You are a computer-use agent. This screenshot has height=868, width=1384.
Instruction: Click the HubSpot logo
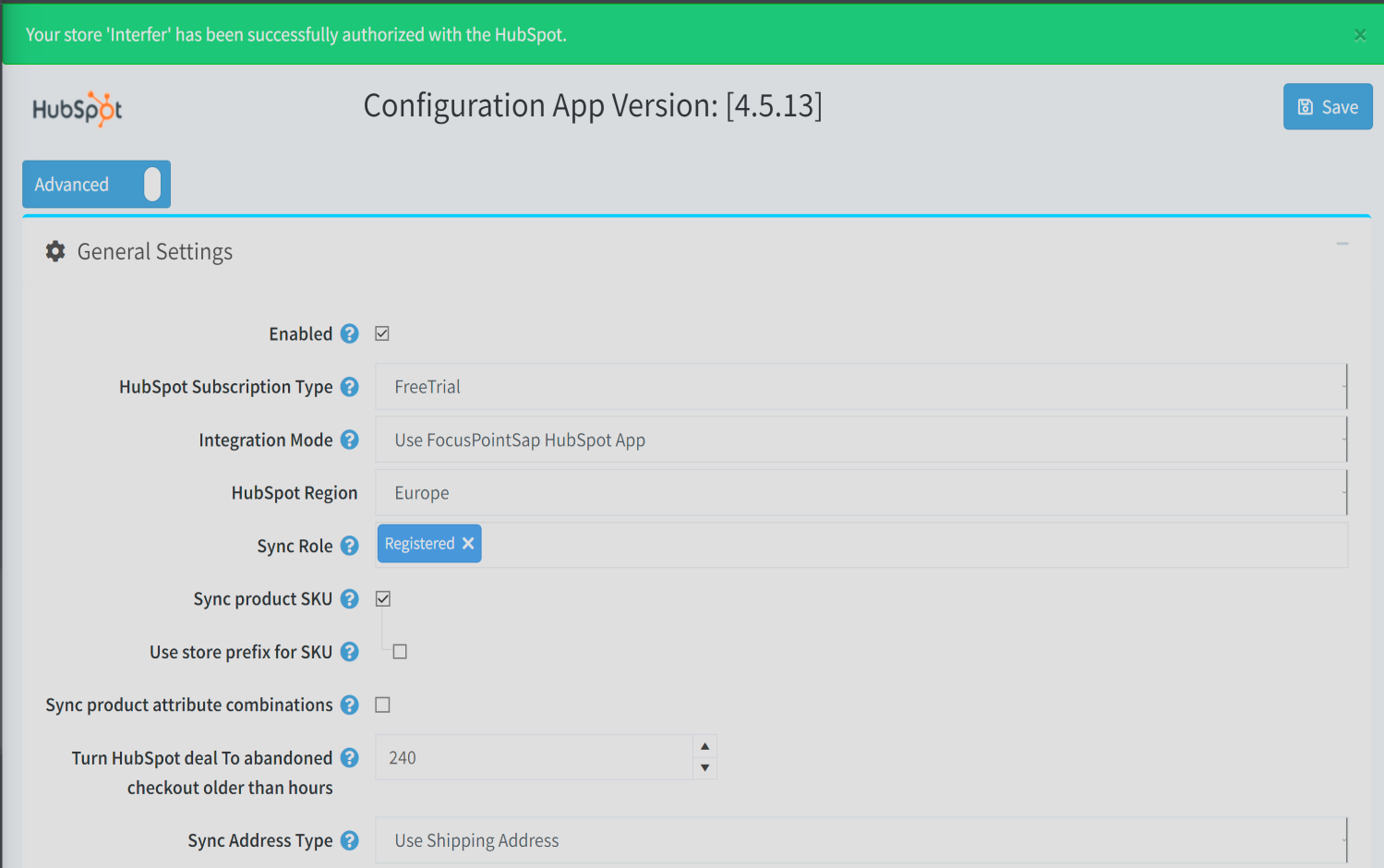point(78,109)
